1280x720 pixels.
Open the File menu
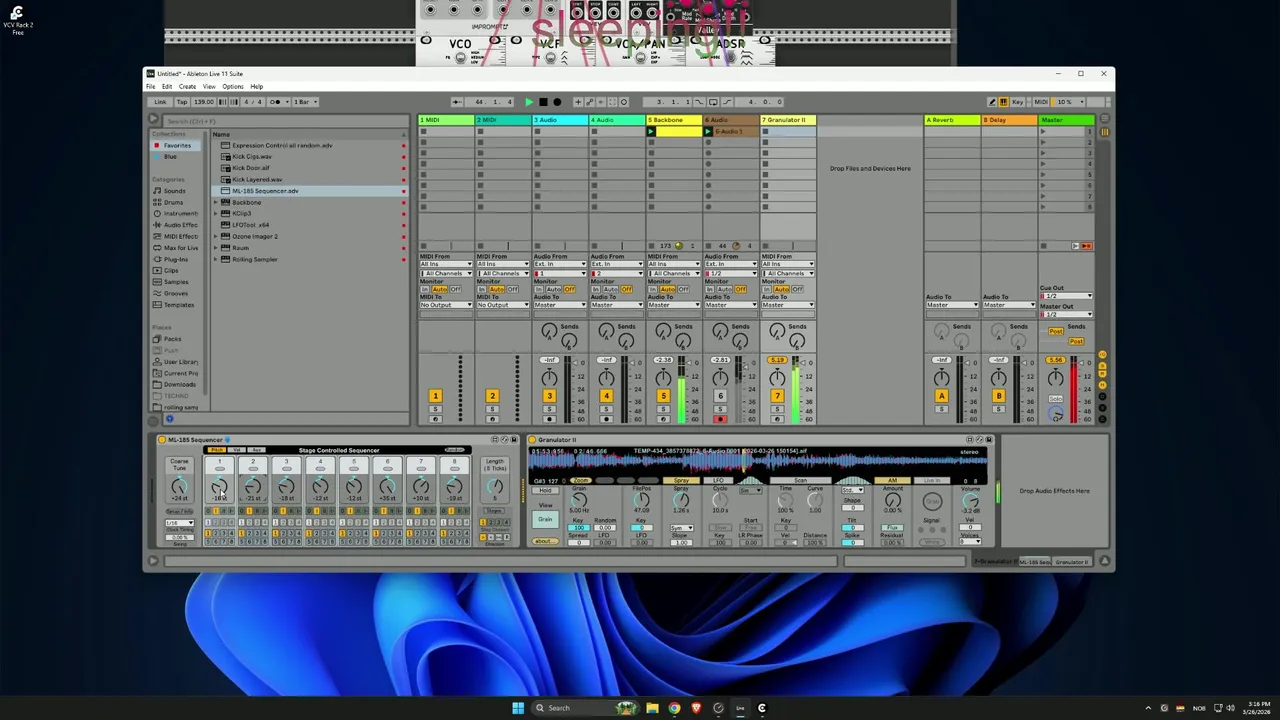[x=151, y=87]
